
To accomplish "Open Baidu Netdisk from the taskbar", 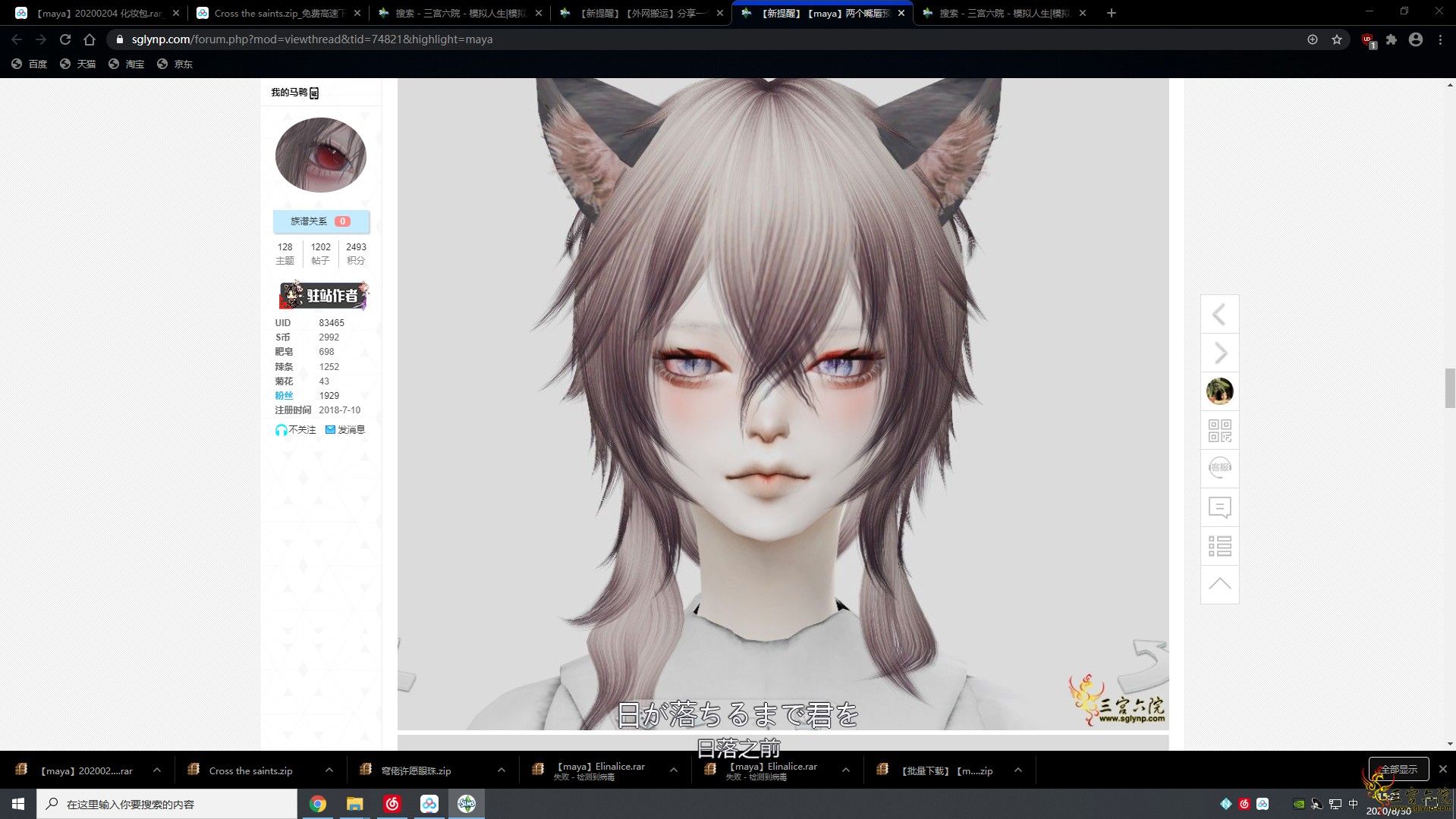I will [429, 804].
